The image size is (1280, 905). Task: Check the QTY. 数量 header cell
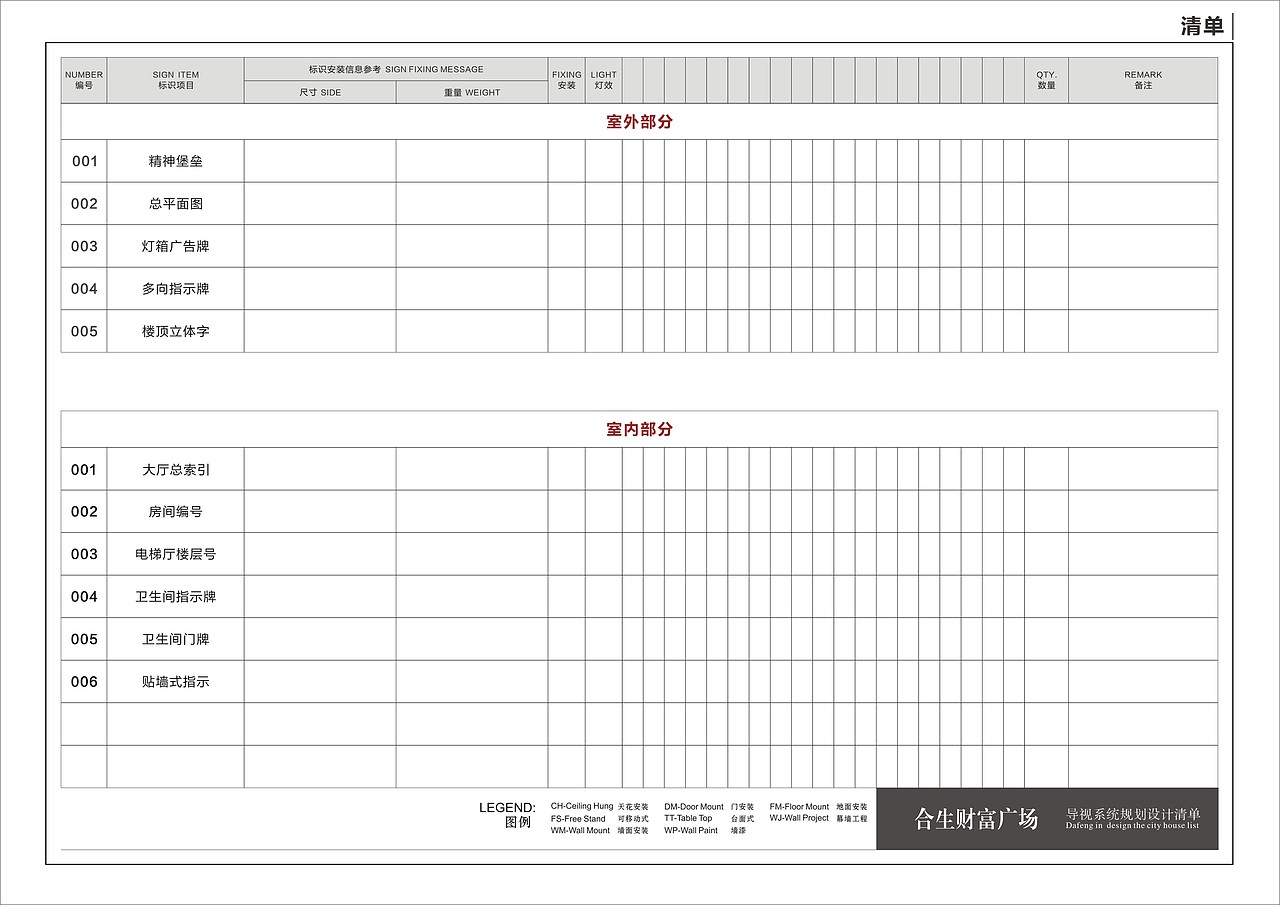[1044, 79]
